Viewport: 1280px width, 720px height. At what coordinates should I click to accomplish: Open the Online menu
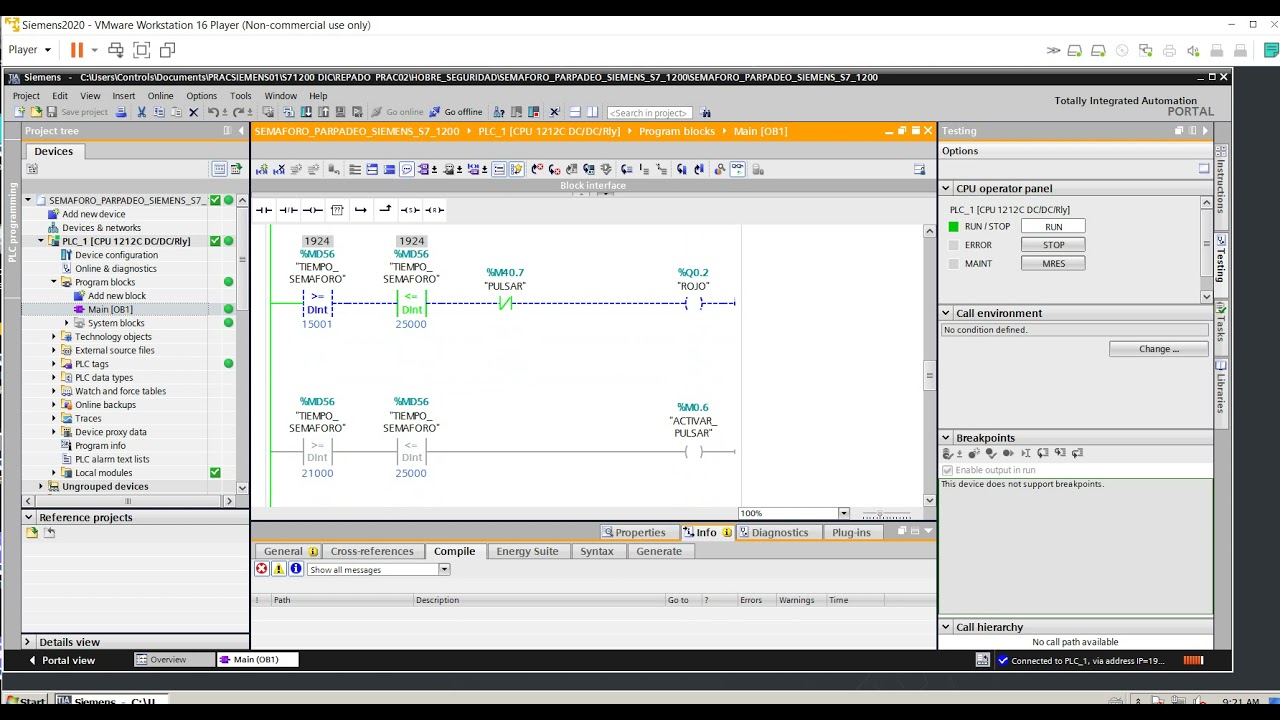160,96
